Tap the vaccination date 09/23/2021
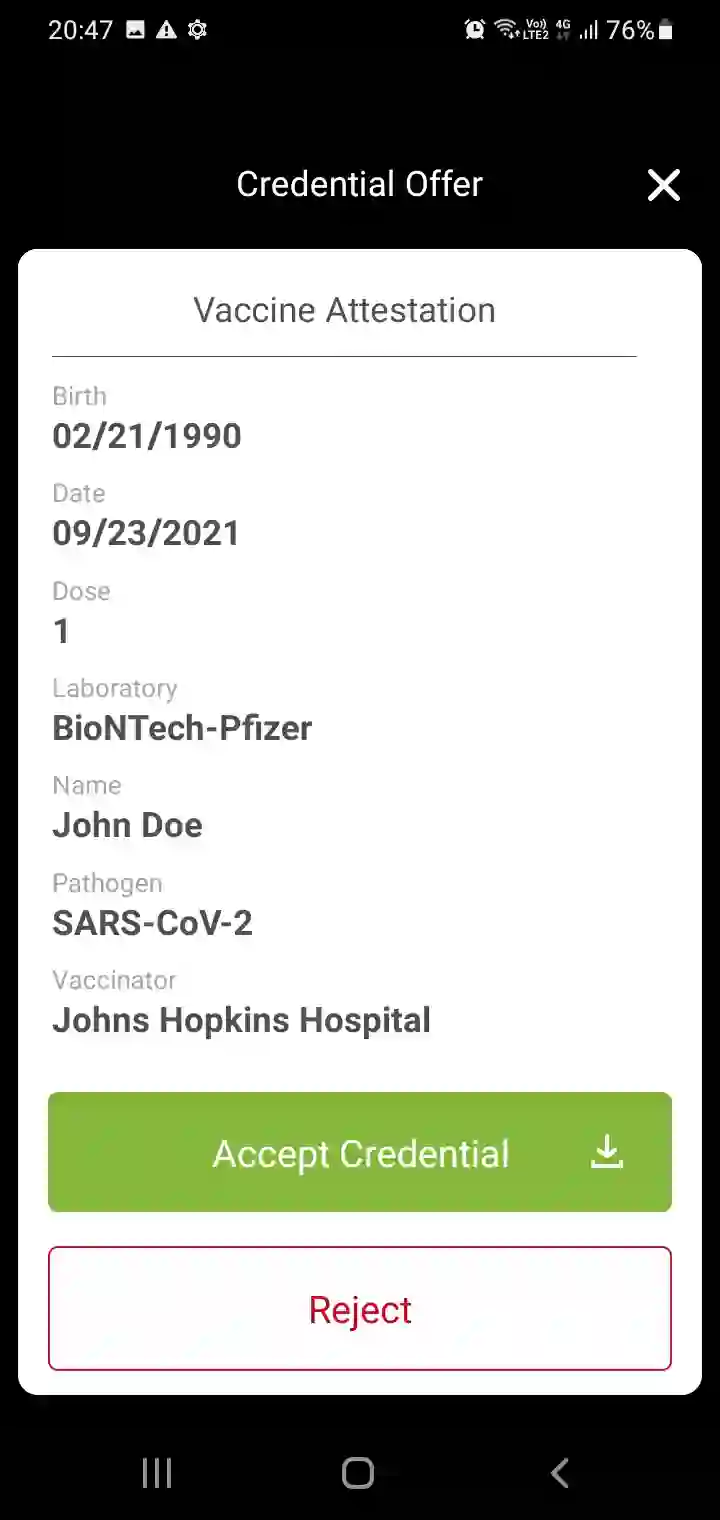 coord(146,533)
